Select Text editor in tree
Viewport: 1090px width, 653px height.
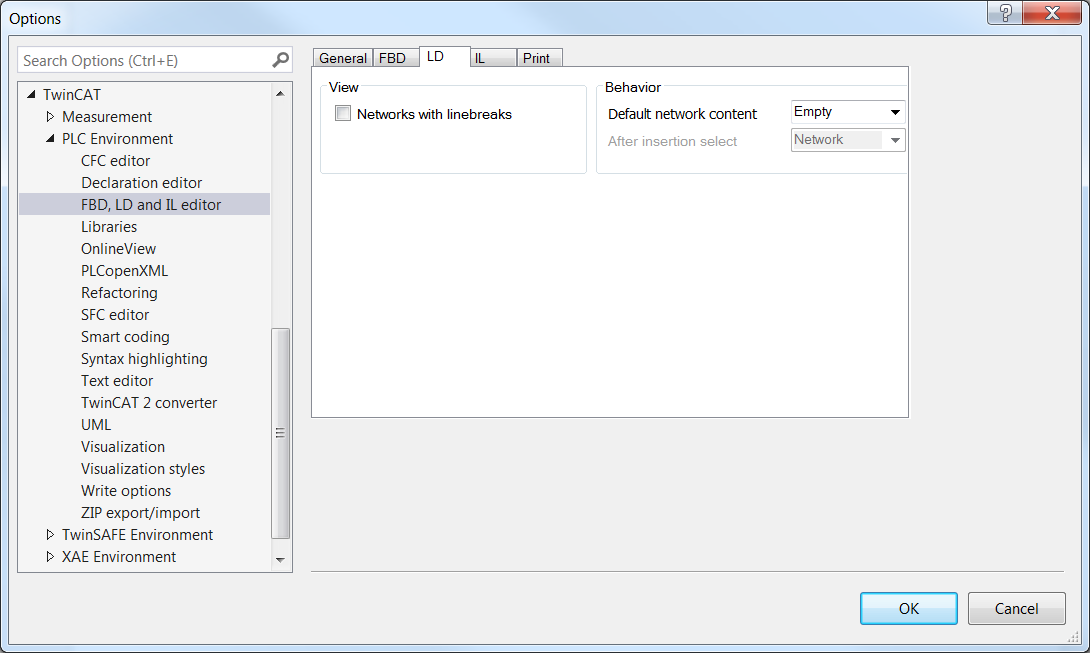[117, 381]
